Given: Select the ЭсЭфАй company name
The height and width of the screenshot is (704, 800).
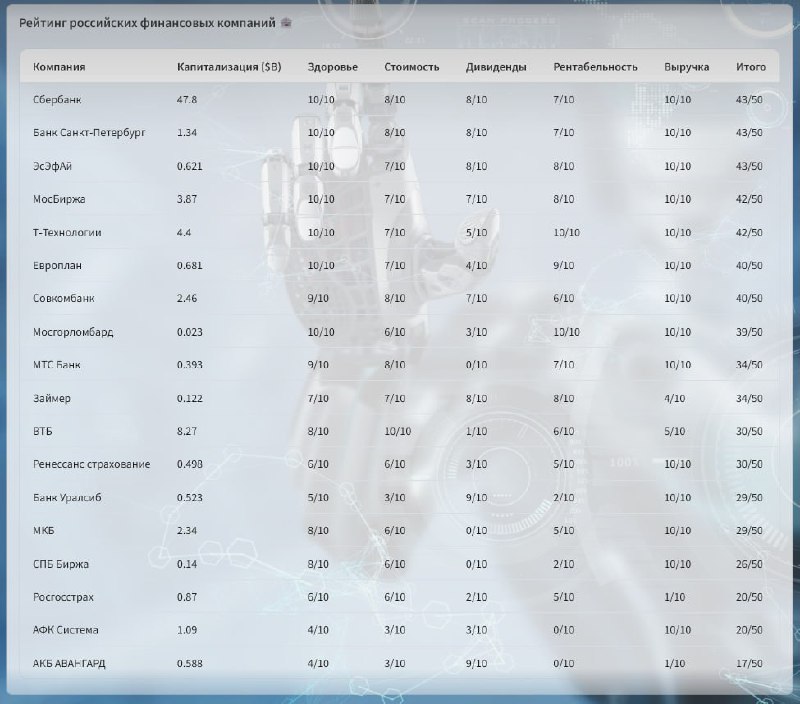Looking at the screenshot, I should pos(53,166).
